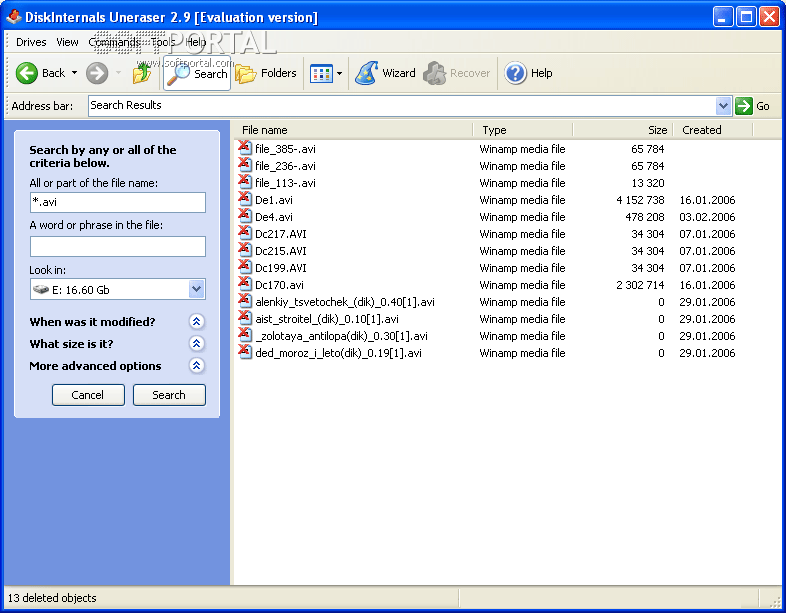Expand What size is it section
Viewport: 786px width, 613px height.
(196, 343)
